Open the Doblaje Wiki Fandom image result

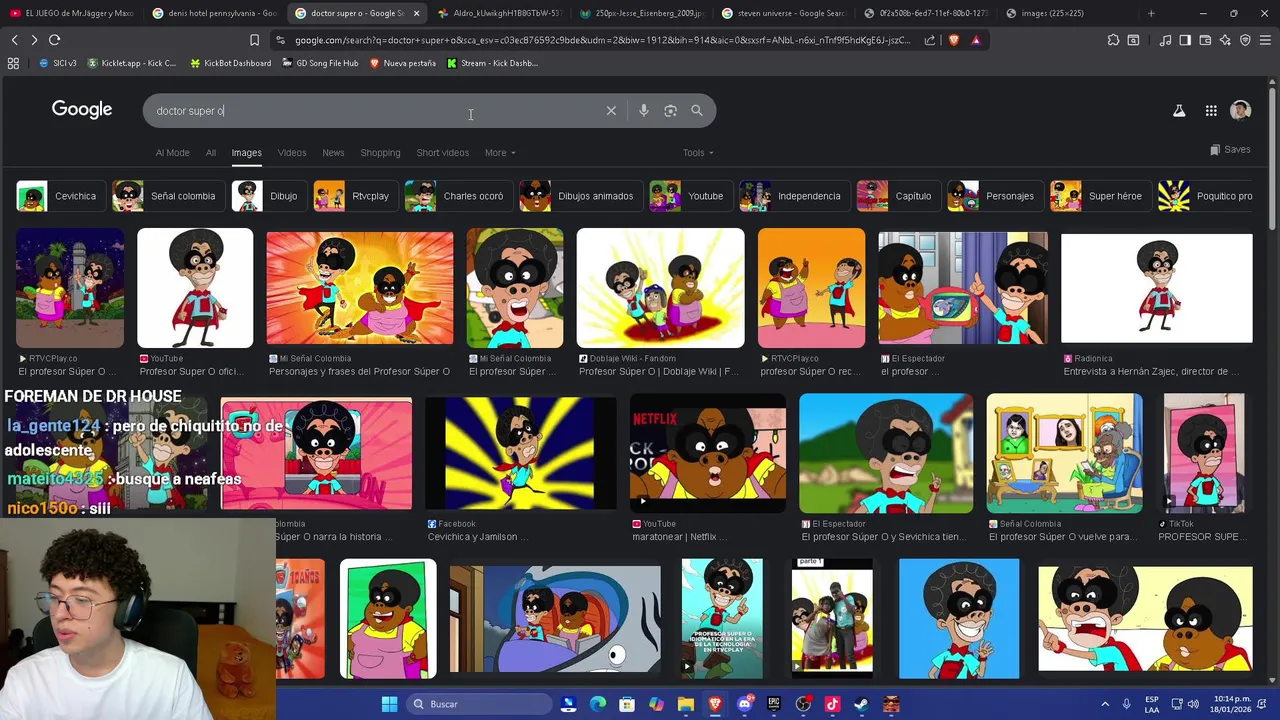660,288
